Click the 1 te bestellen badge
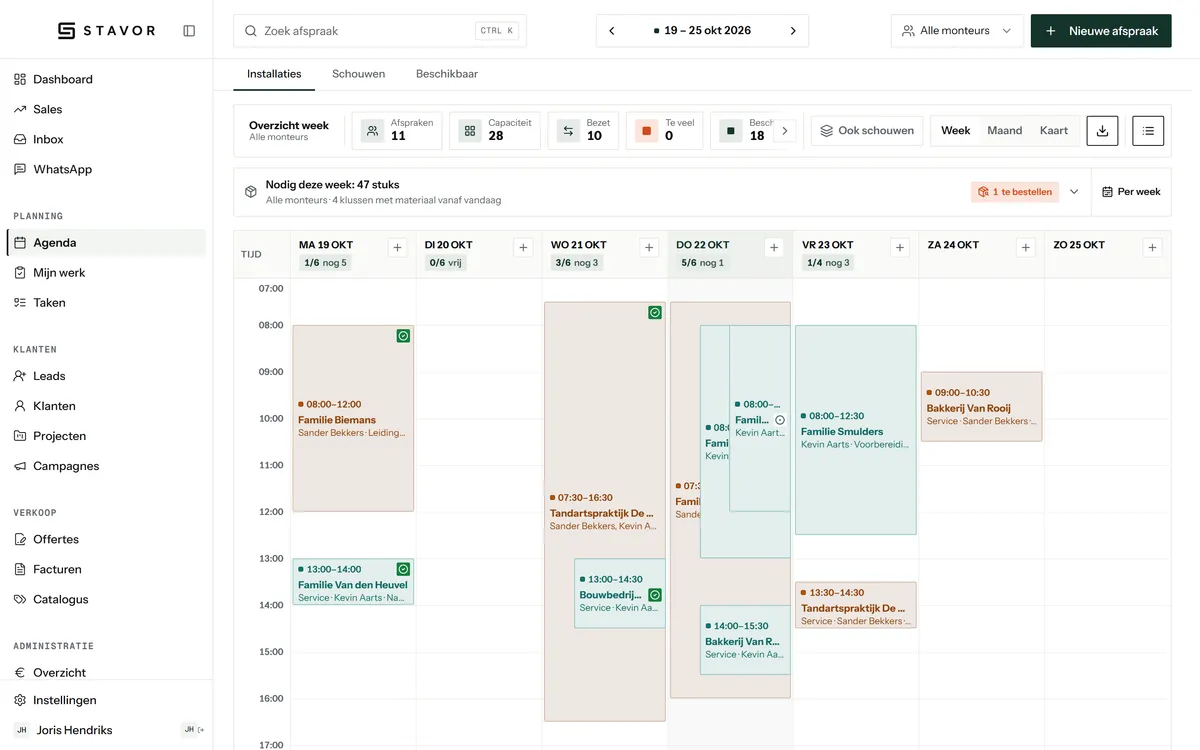Image resolution: width=1200 pixels, height=750 pixels. pyautogui.click(x=1015, y=192)
